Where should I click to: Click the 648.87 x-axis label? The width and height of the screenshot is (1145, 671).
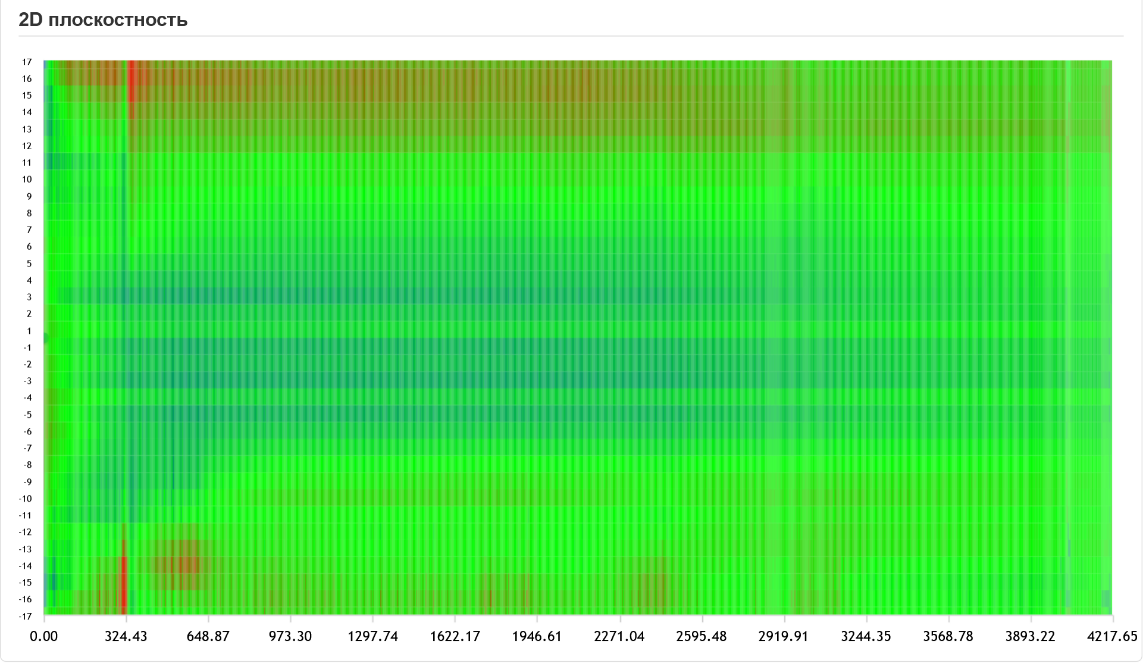coord(208,635)
